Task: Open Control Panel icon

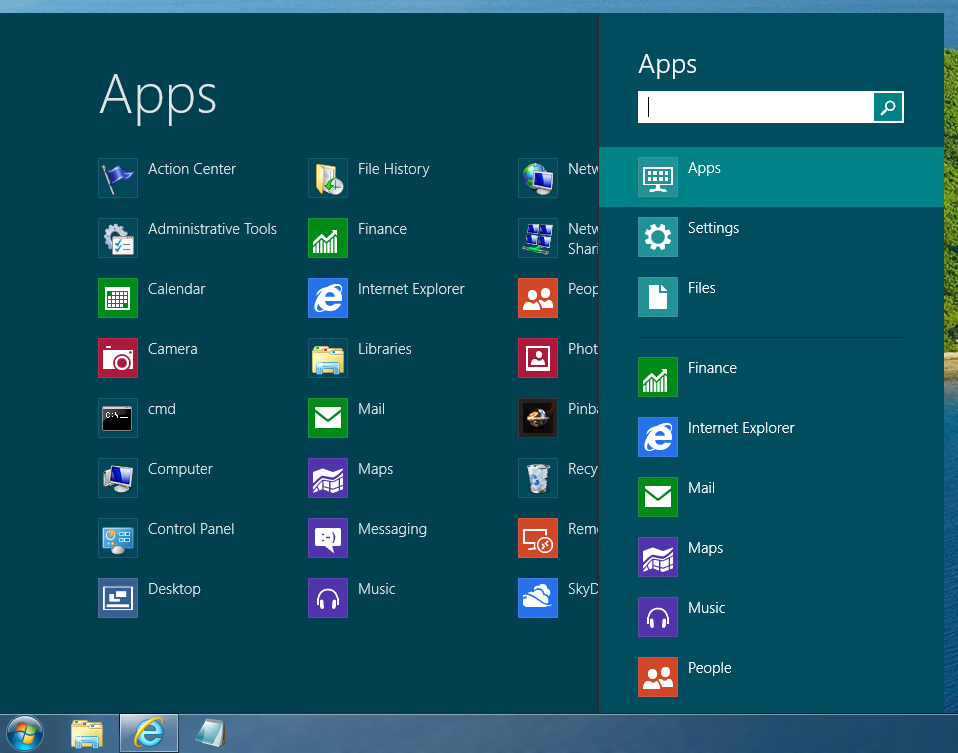Action: pos(118,537)
